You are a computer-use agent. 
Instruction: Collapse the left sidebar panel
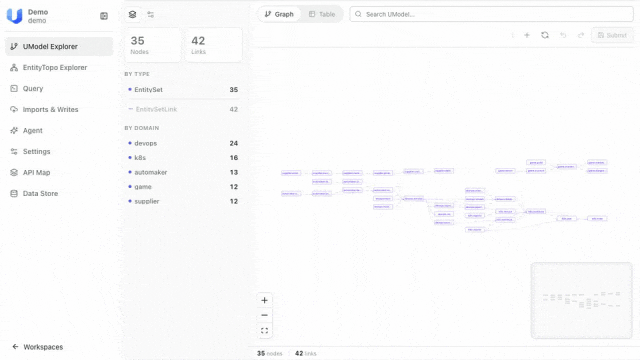tap(104, 16)
